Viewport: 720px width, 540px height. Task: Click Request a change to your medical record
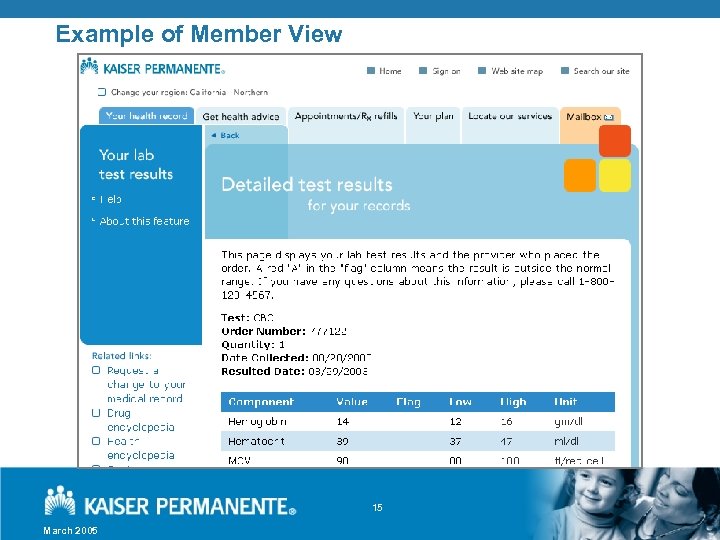pos(146,384)
